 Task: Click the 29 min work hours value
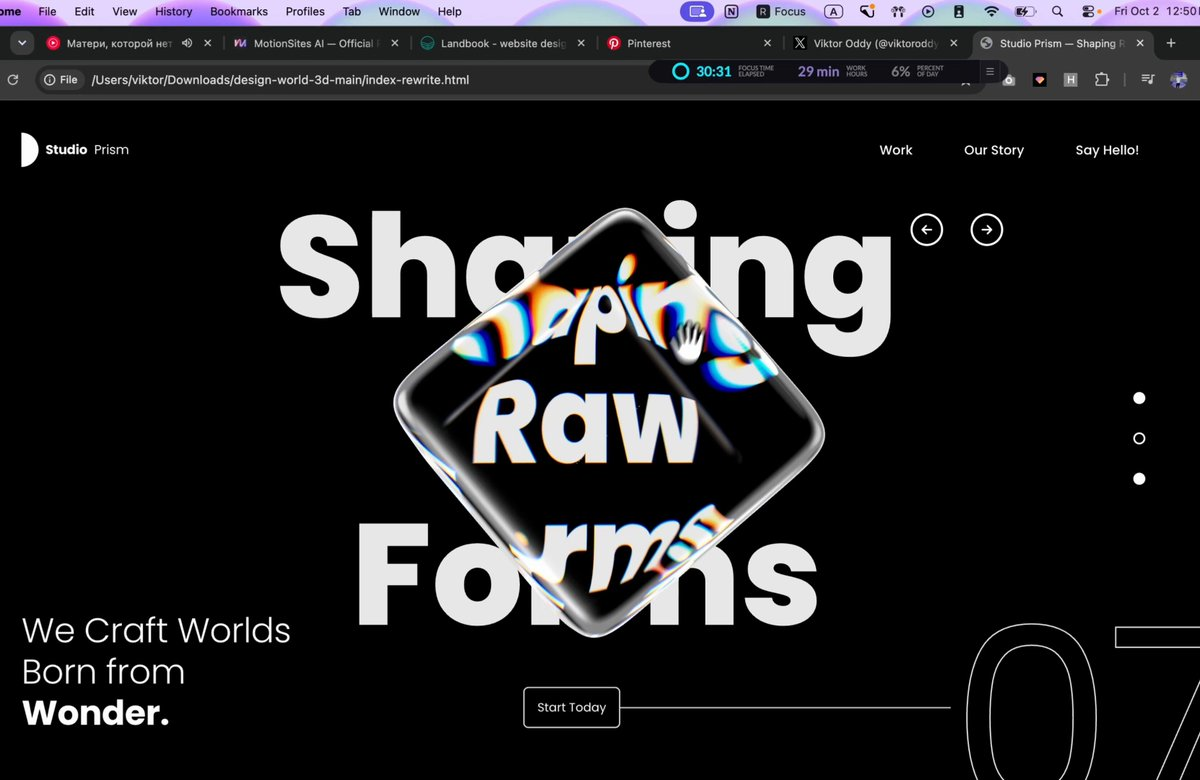[x=818, y=72]
